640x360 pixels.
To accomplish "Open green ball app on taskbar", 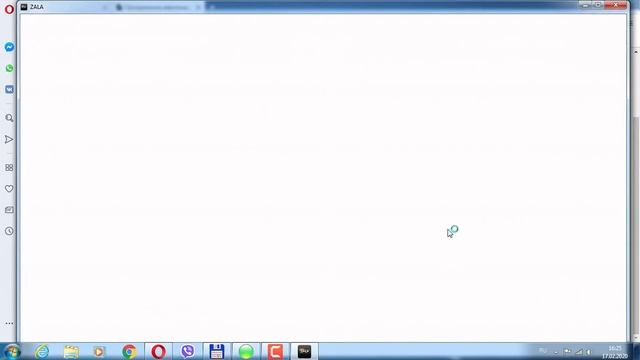I will (x=246, y=351).
